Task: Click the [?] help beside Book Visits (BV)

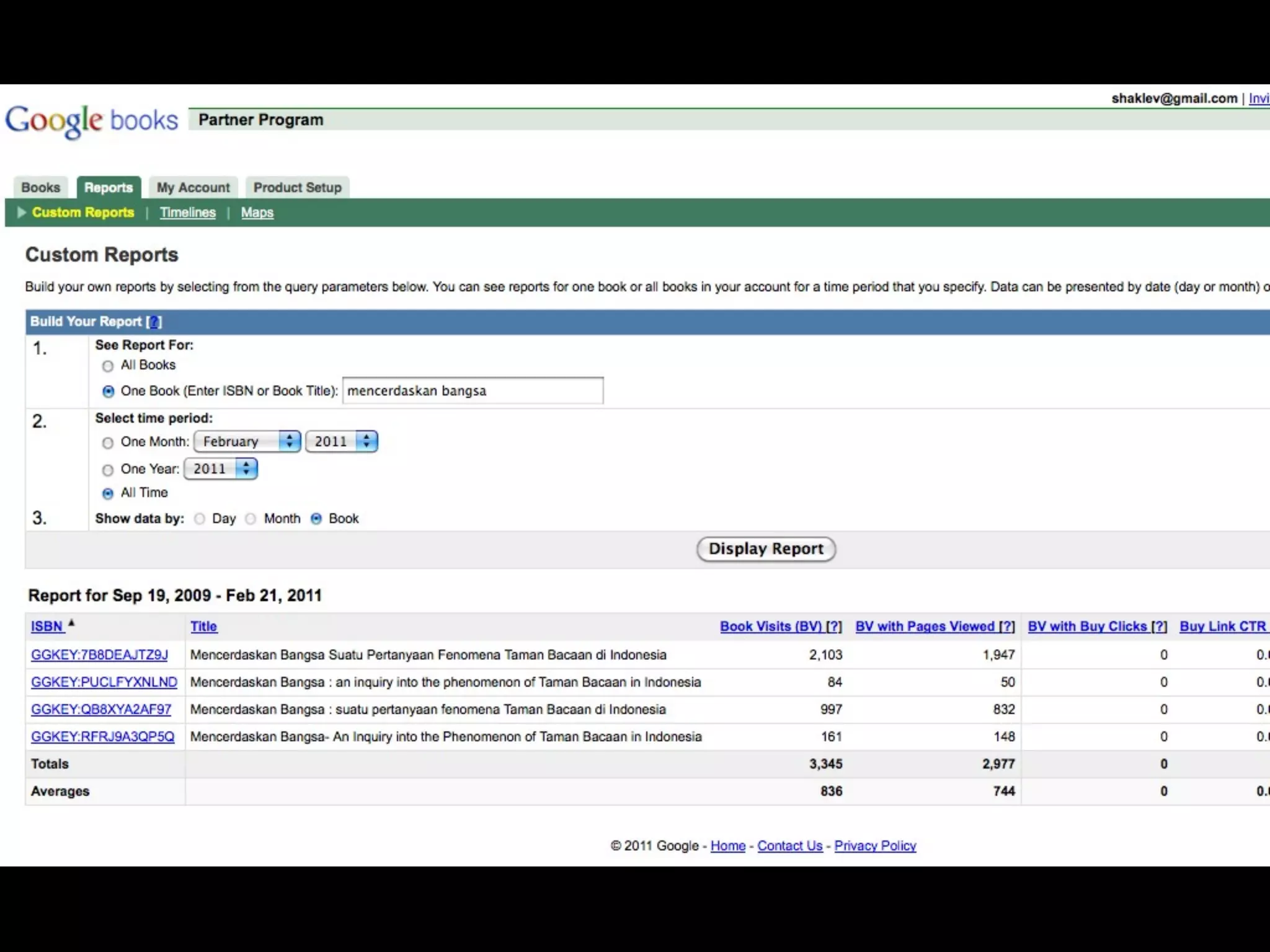Action: [834, 627]
